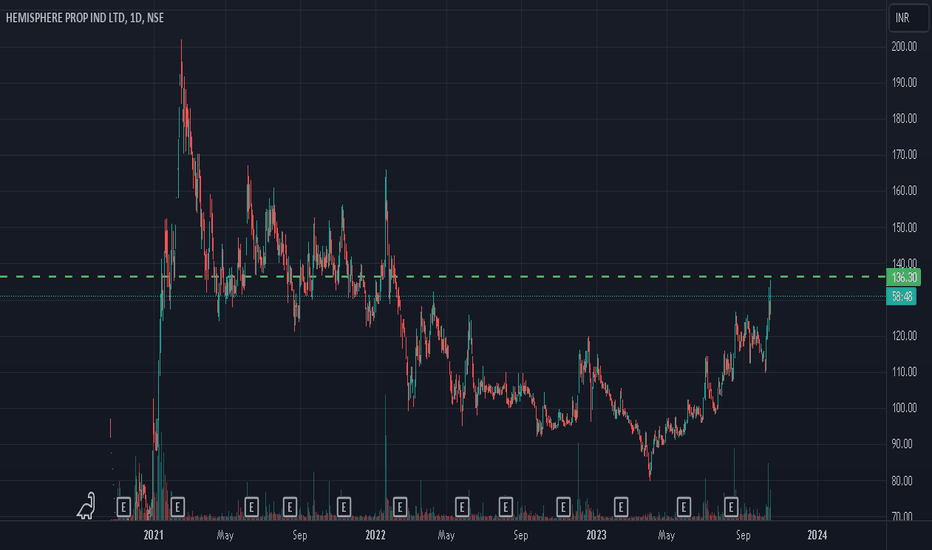Open first earnings E marker after 2022

(399, 507)
